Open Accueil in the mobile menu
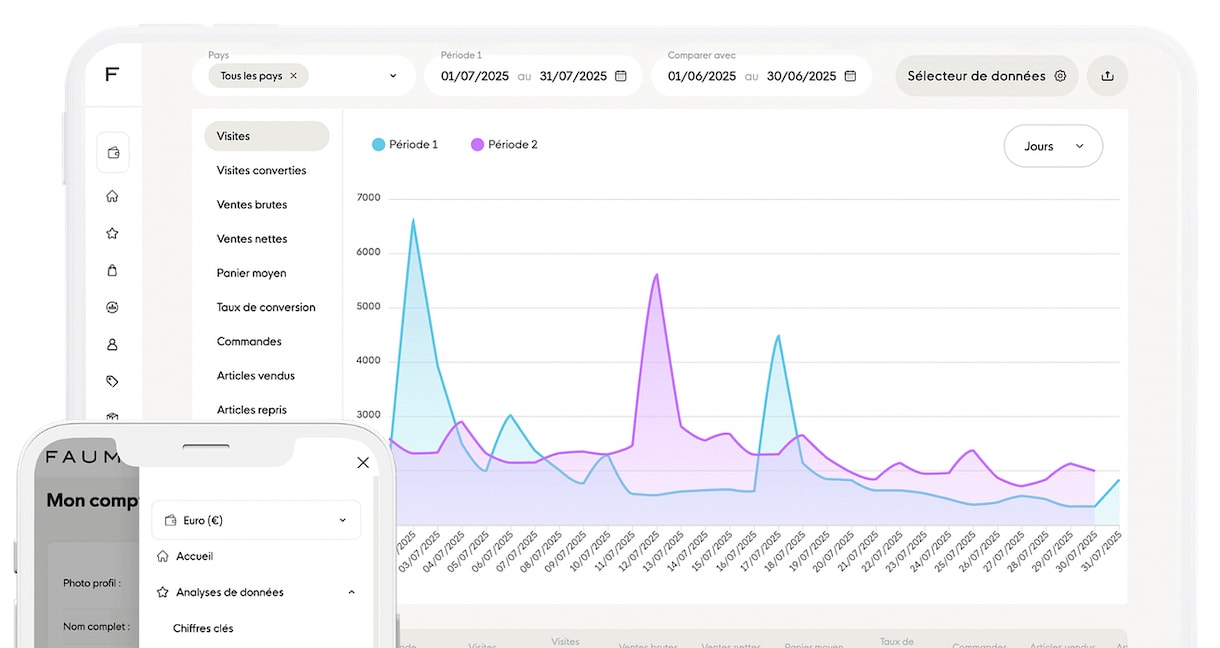 coord(195,556)
